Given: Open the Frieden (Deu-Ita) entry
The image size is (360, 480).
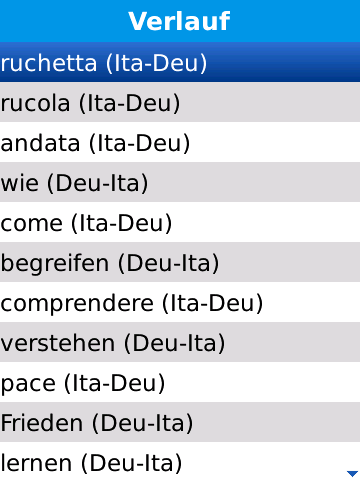Looking at the screenshot, I should [180, 422].
